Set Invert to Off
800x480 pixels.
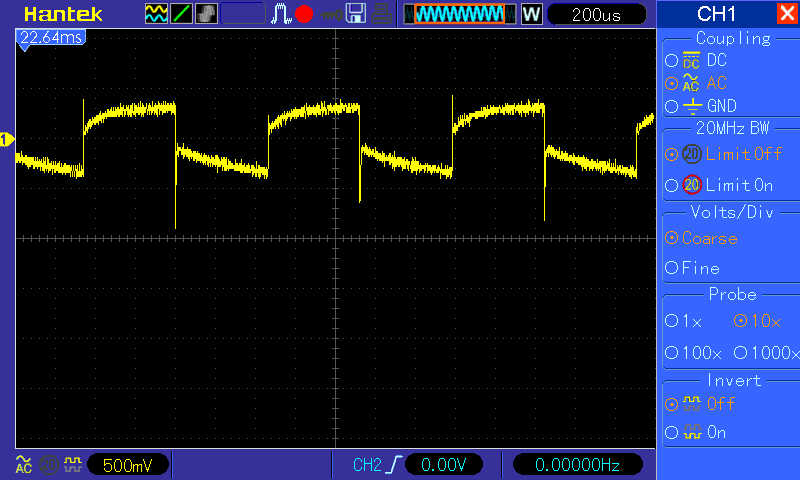click(671, 405)
